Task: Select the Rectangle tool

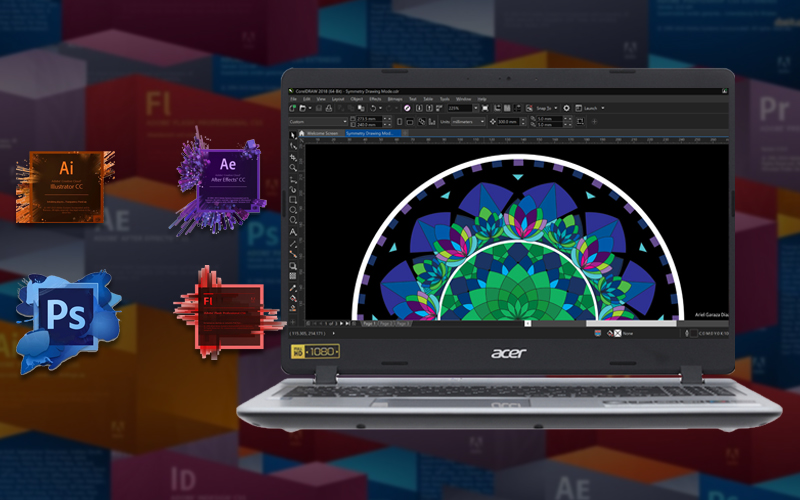Action: click(x=293, y=199)
